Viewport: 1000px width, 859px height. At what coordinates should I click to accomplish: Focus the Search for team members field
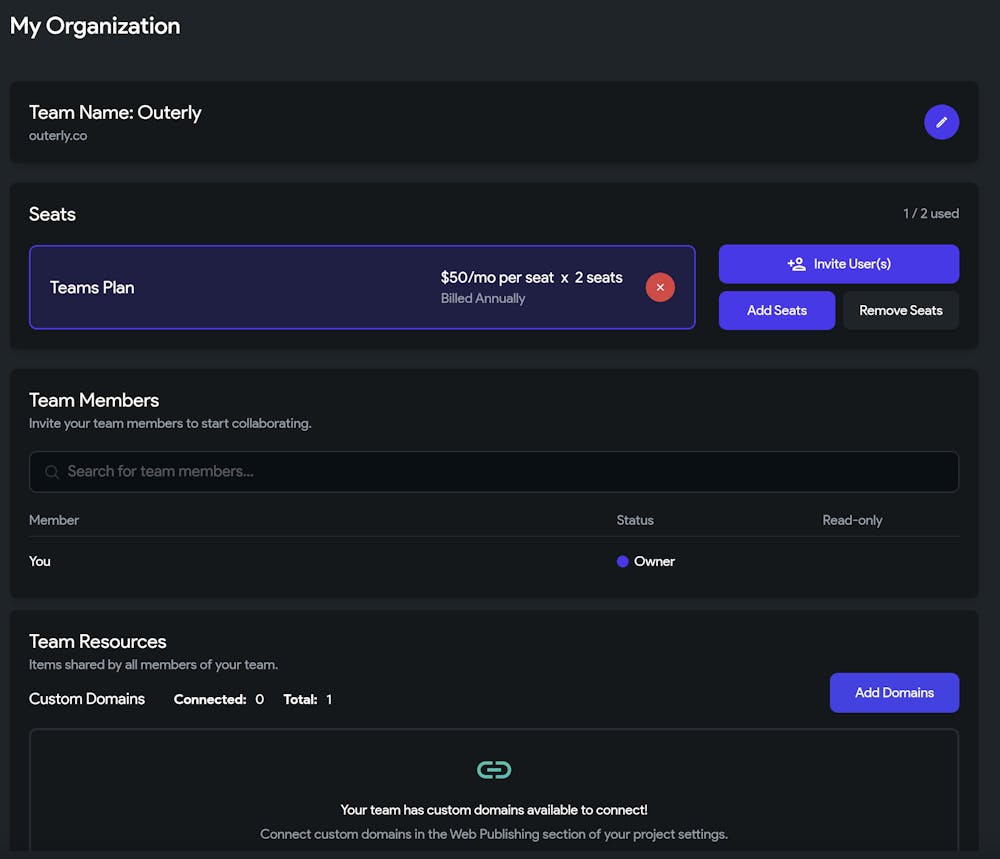click(x=500, y=472)
